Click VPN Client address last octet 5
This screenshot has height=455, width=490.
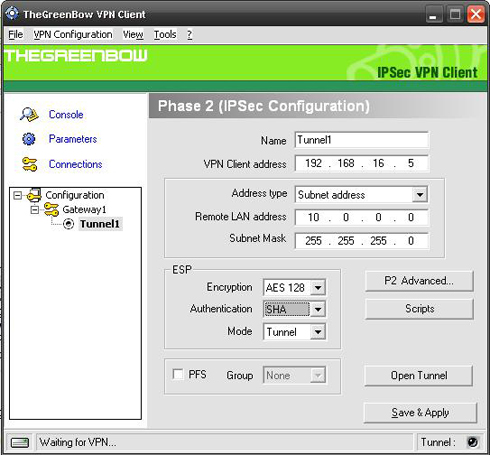[x=411, y=163]
